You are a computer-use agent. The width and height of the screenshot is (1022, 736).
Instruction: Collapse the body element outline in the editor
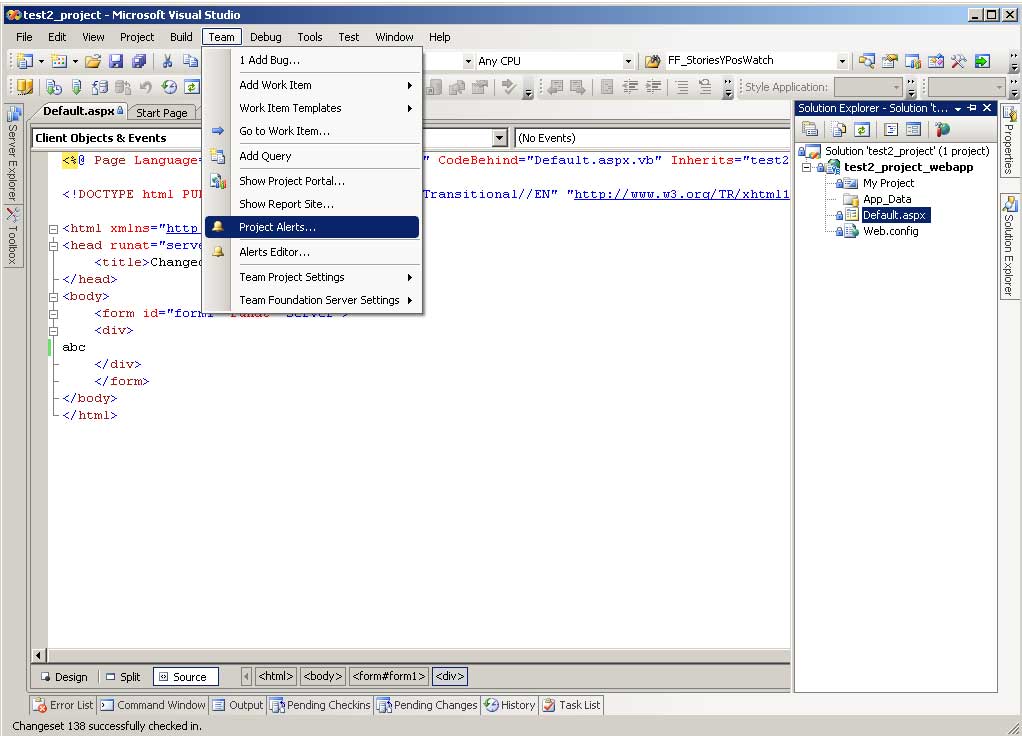pyautogui.click(x=53, y=297)
